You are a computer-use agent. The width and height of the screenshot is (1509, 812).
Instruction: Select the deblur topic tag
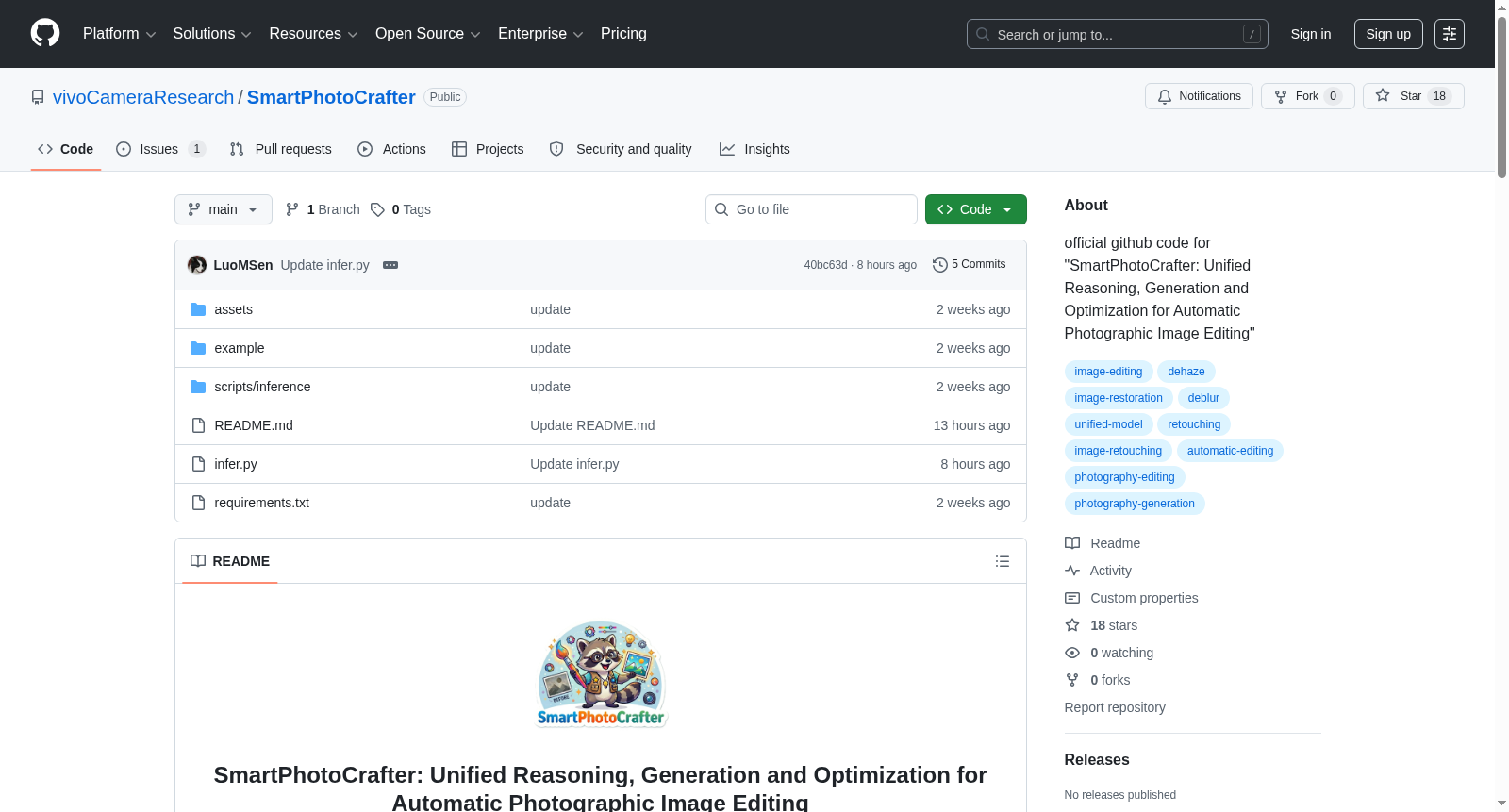click(1203, 398)
